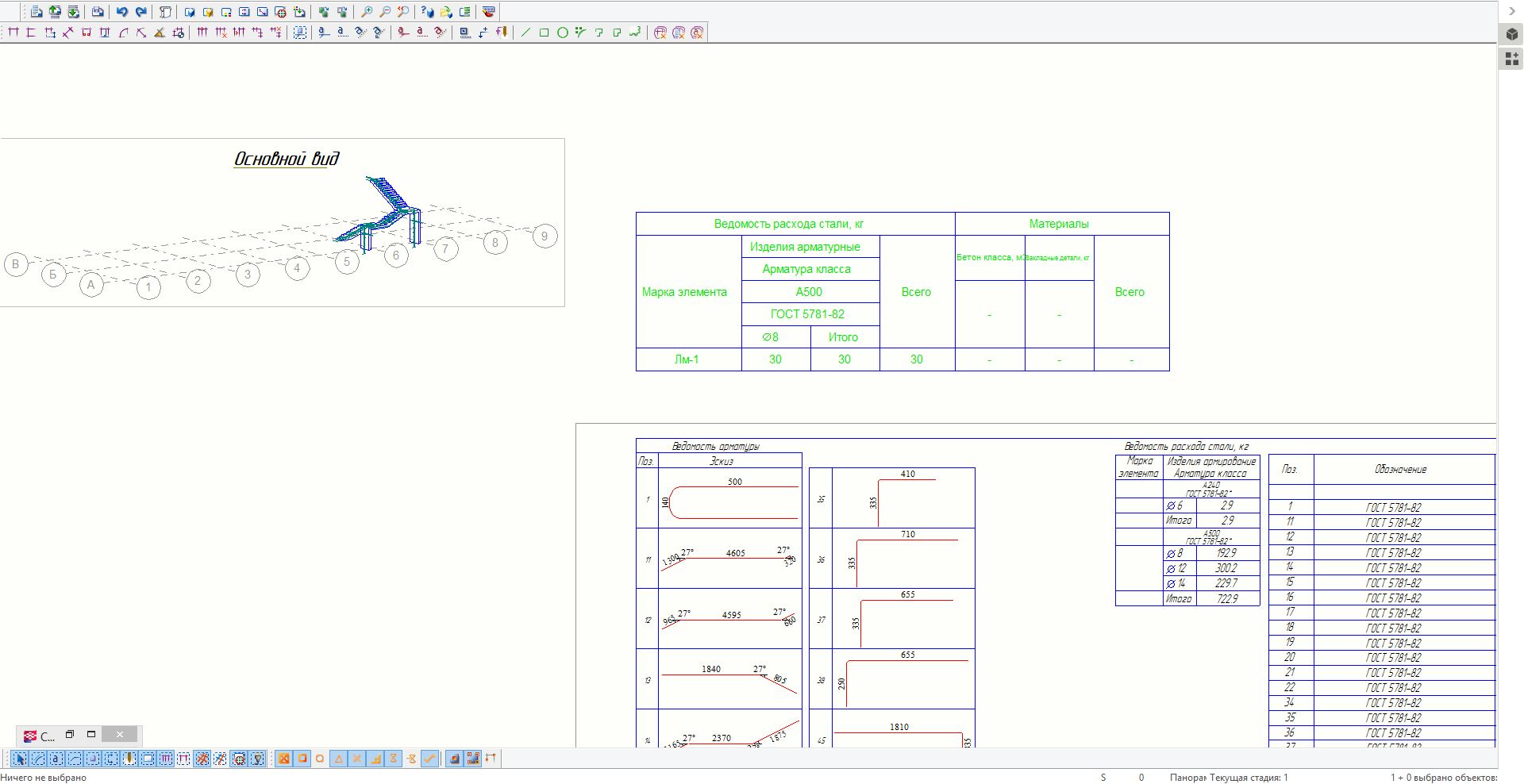The height and width of the screenshot is (784, 1524).
Task: Restore the minimized document window
Action: point(70,735)
